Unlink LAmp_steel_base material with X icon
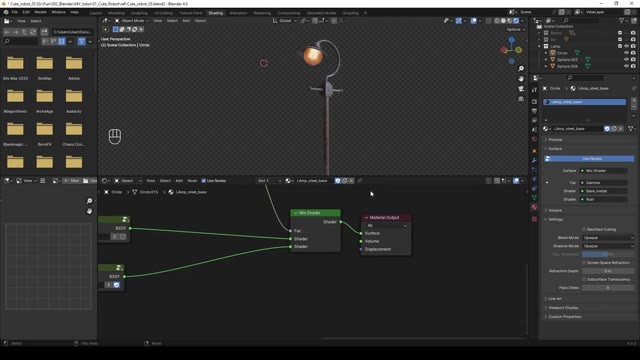 point(351,180)
